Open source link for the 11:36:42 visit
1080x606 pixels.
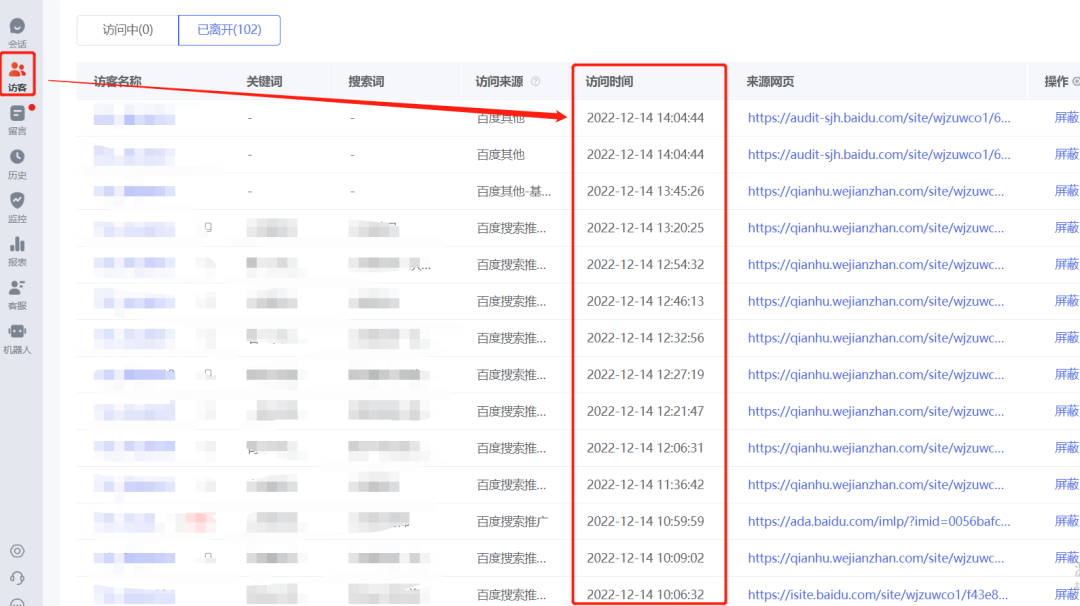click(875, 485)
